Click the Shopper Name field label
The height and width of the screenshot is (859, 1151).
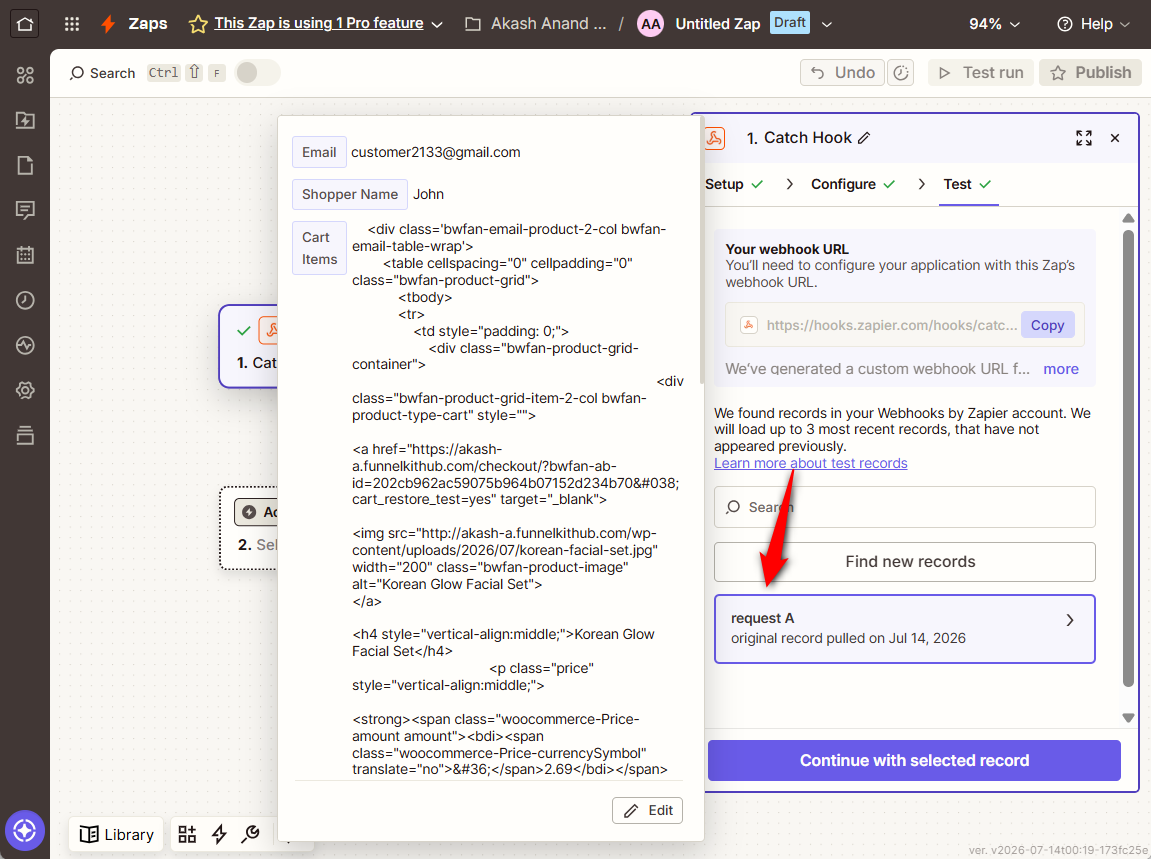coord(349,194)
